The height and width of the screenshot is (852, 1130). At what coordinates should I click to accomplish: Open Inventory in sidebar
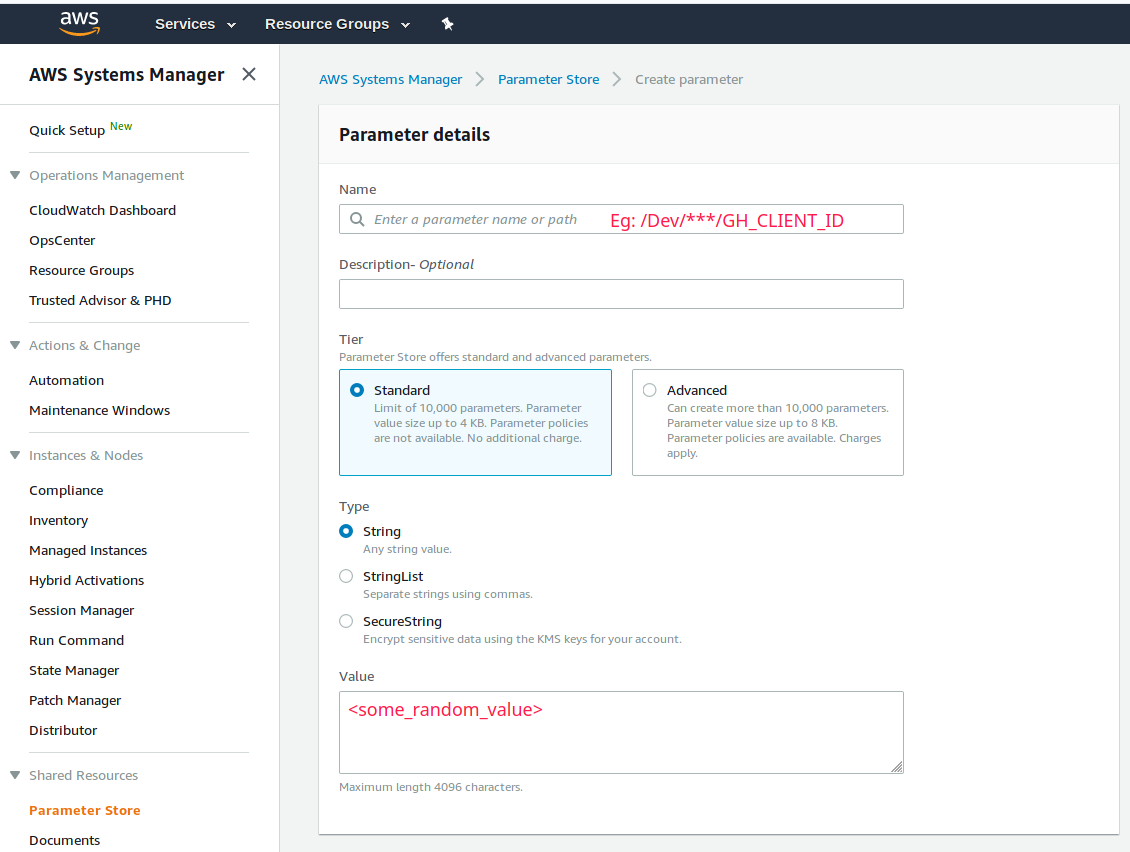[58, 520]
